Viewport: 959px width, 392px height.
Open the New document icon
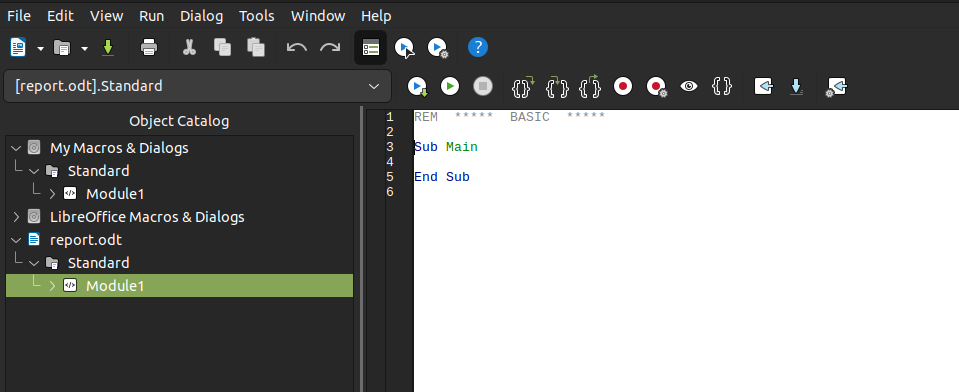[x=18, y=47]
